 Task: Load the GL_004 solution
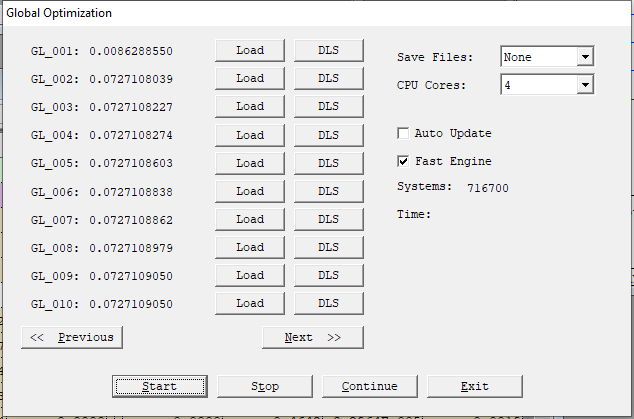coord(250,135)
